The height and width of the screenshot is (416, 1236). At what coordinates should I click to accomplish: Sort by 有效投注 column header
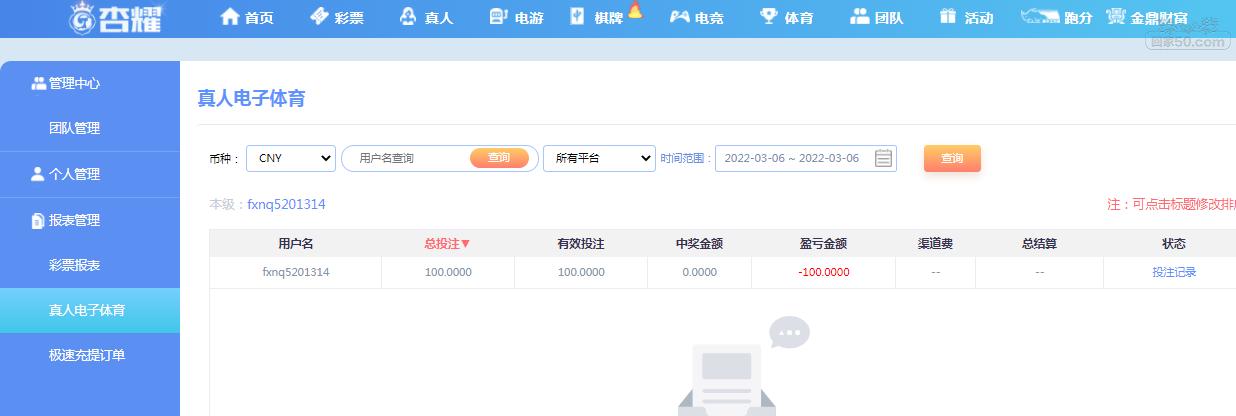point(581,243)
